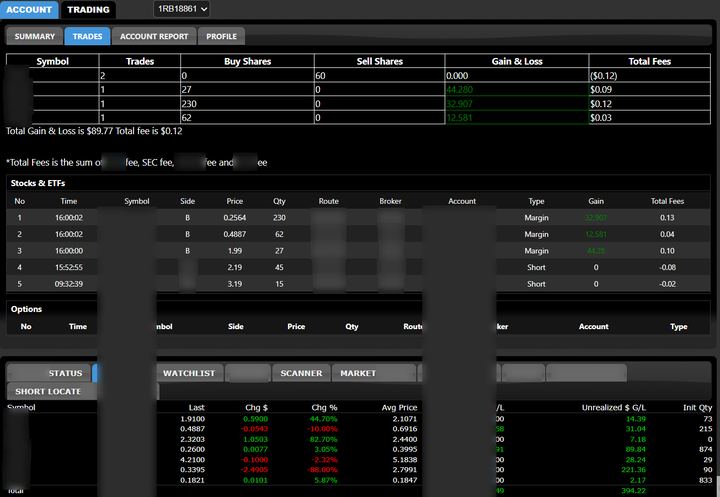Click the Broker header in Stocks & ETFs

pyautogui.click(x=390, y=201)
